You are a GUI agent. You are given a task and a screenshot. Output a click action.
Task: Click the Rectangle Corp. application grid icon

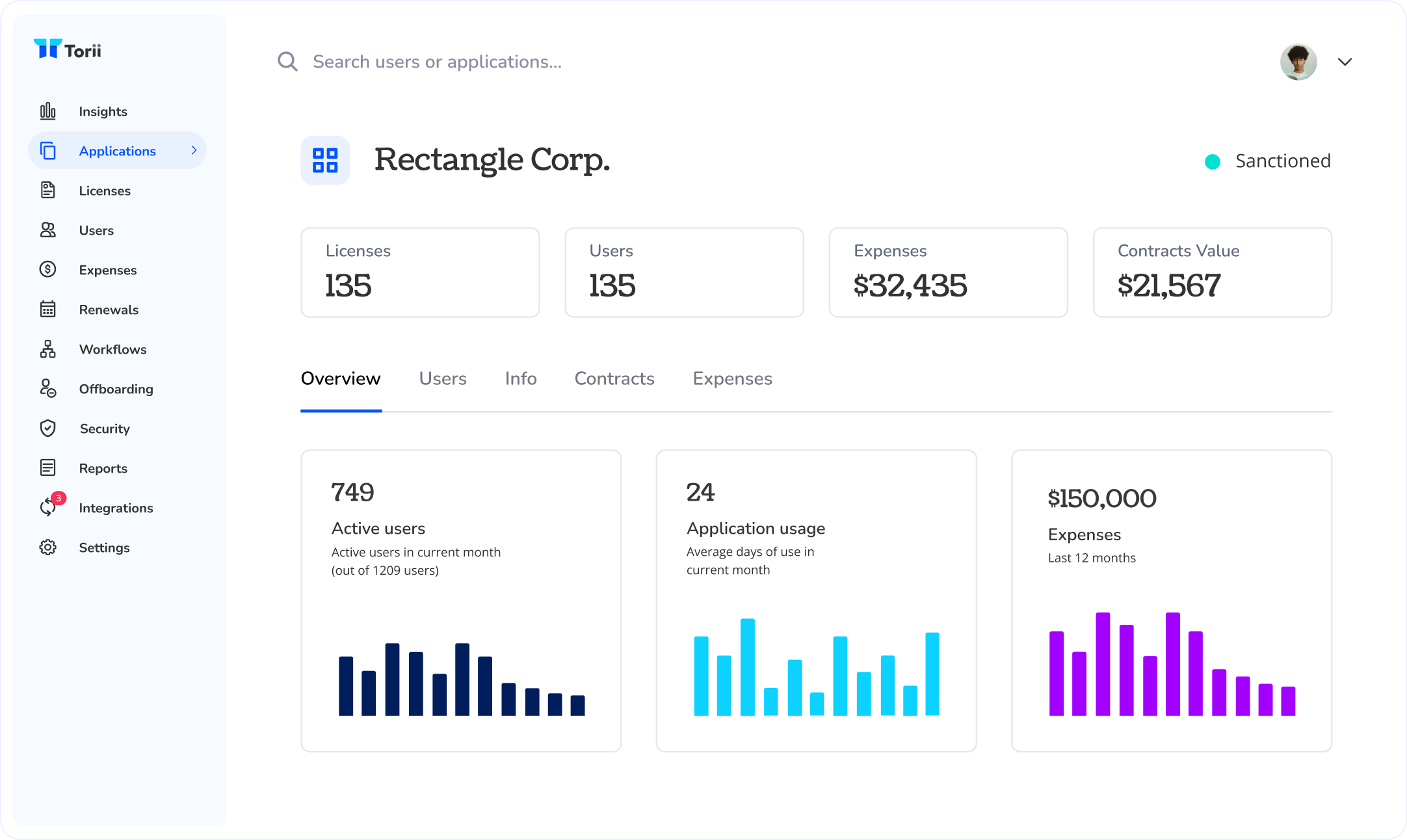(x=325, y=160)
